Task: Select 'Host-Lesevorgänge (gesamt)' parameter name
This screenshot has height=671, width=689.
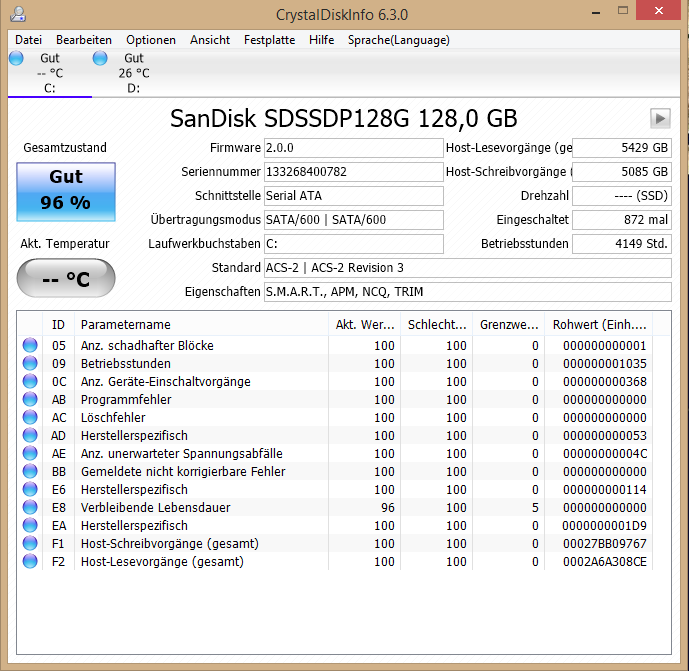Action: (162, 562)
